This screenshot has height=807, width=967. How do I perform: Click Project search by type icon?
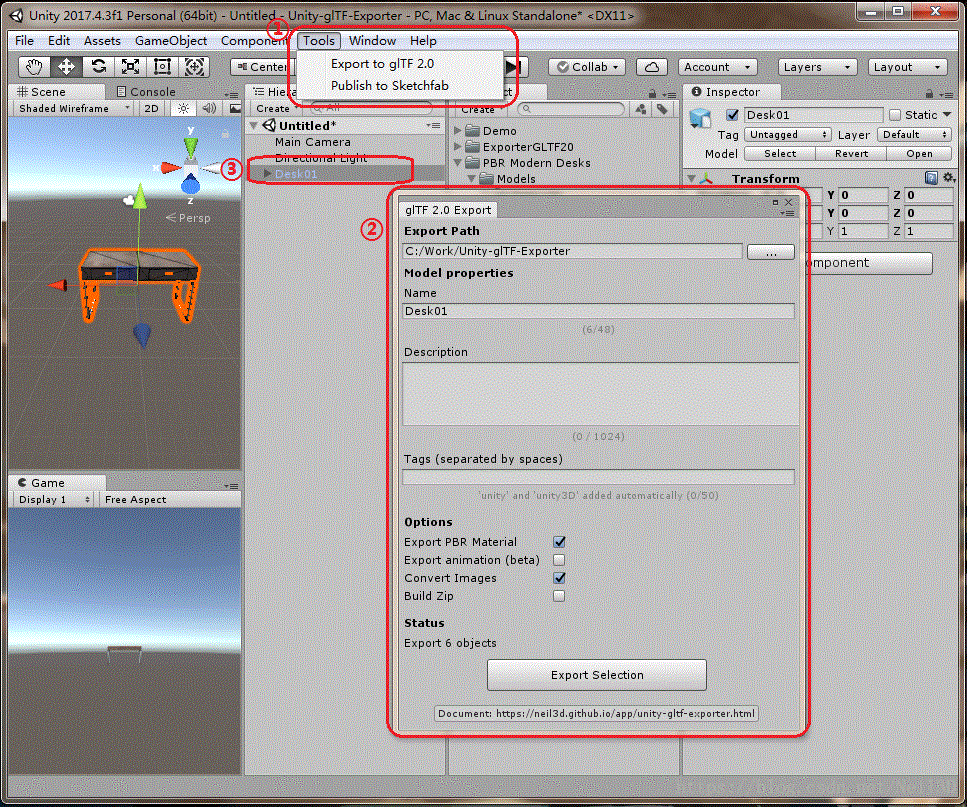(641, 109)
